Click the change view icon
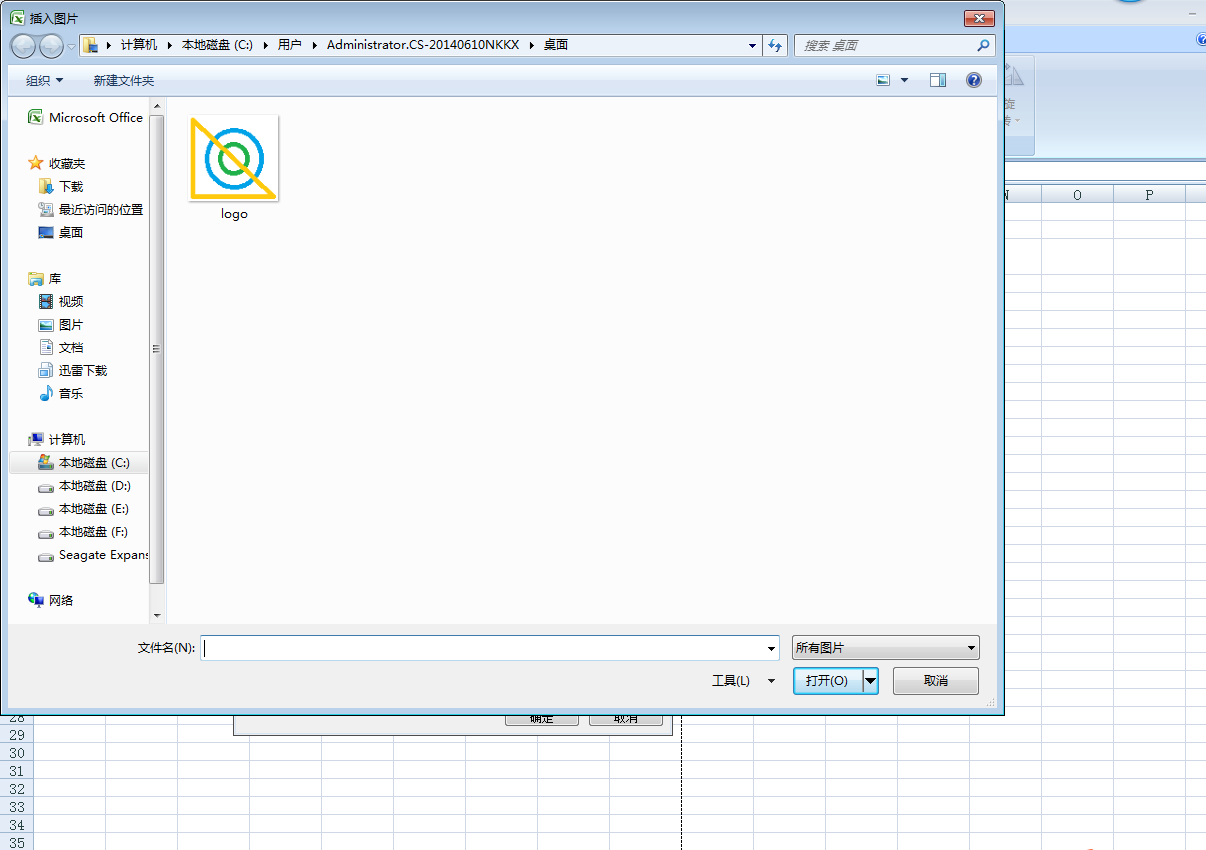 tap(883, 80)
